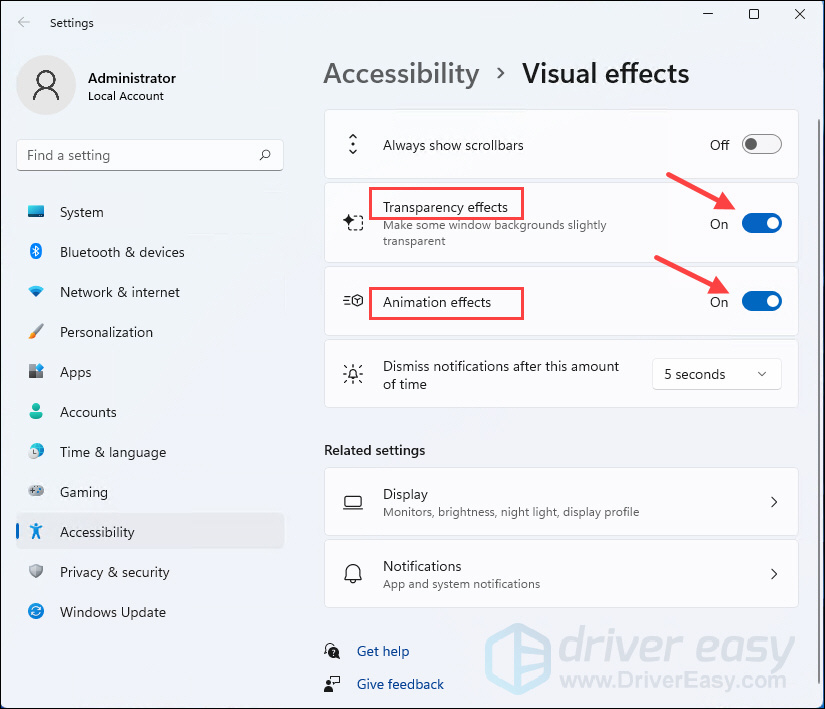Select Personalization in sidebar

150,332
